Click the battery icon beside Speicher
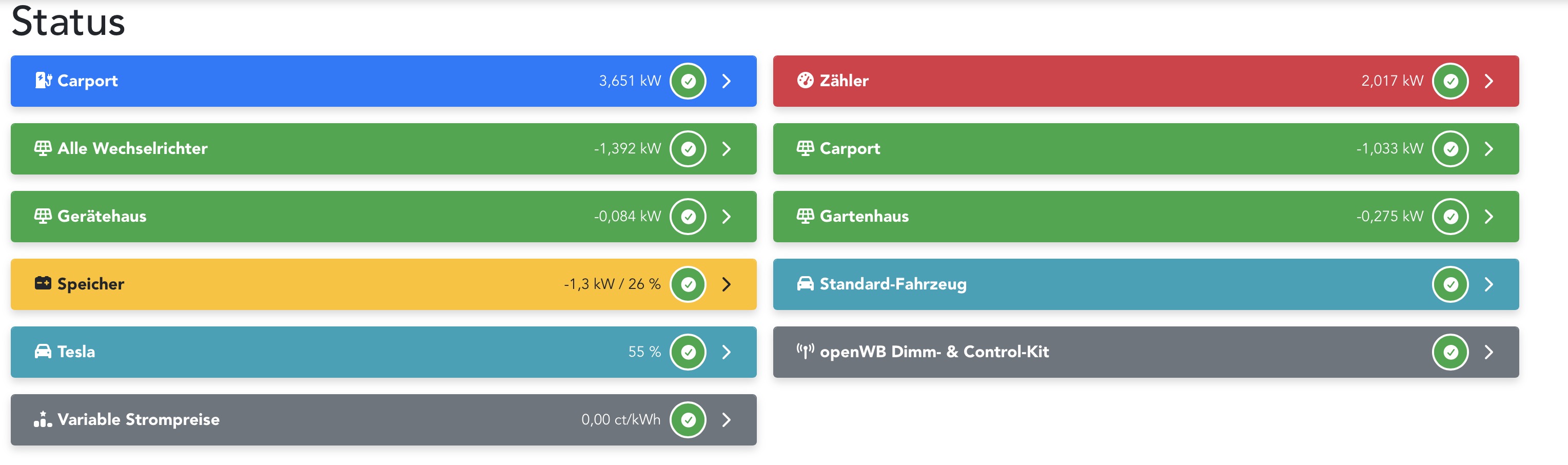Image resolution: width=1568 pixels, height=465 pixels. click(x=43, y=284)
